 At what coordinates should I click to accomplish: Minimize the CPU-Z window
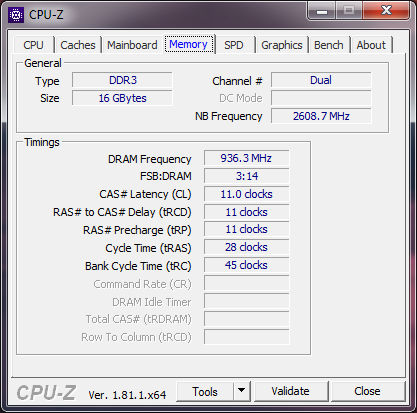321,12
